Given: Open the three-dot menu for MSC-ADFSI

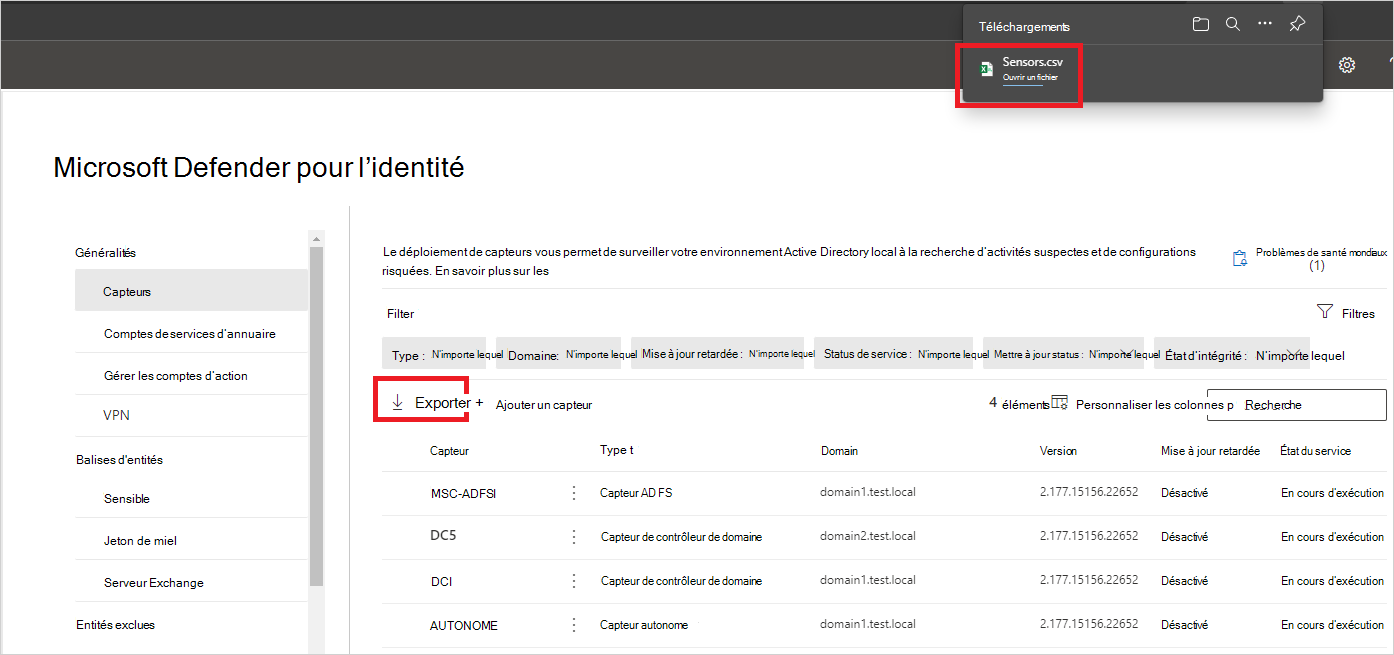Looking at the screenshot, I should coord(574,493).
